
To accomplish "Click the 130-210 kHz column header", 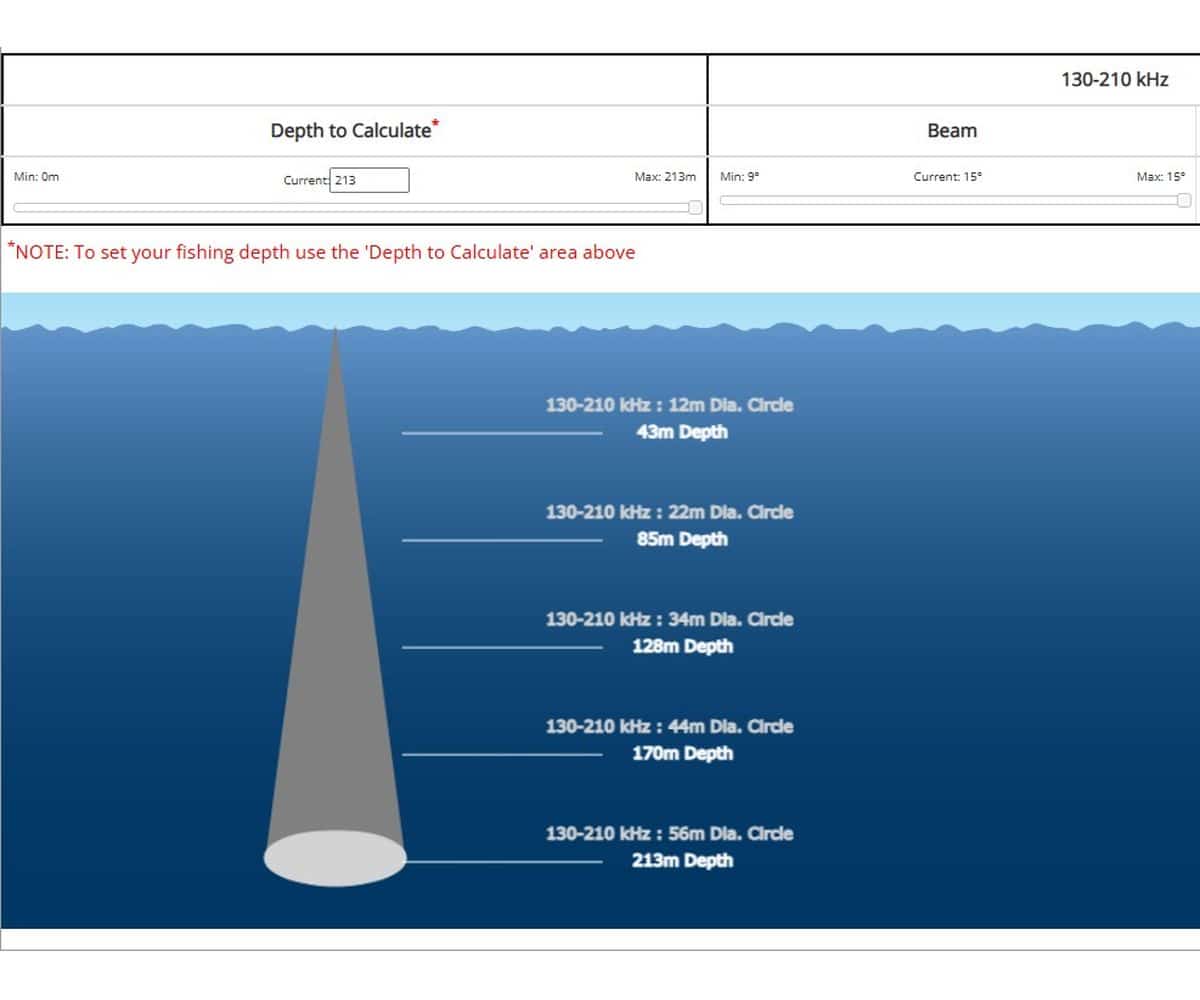I will point(1114,79).
